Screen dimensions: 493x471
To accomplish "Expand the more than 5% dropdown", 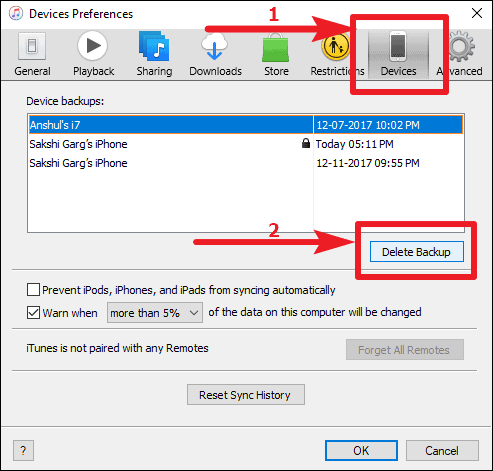I will tap(155, 313).
